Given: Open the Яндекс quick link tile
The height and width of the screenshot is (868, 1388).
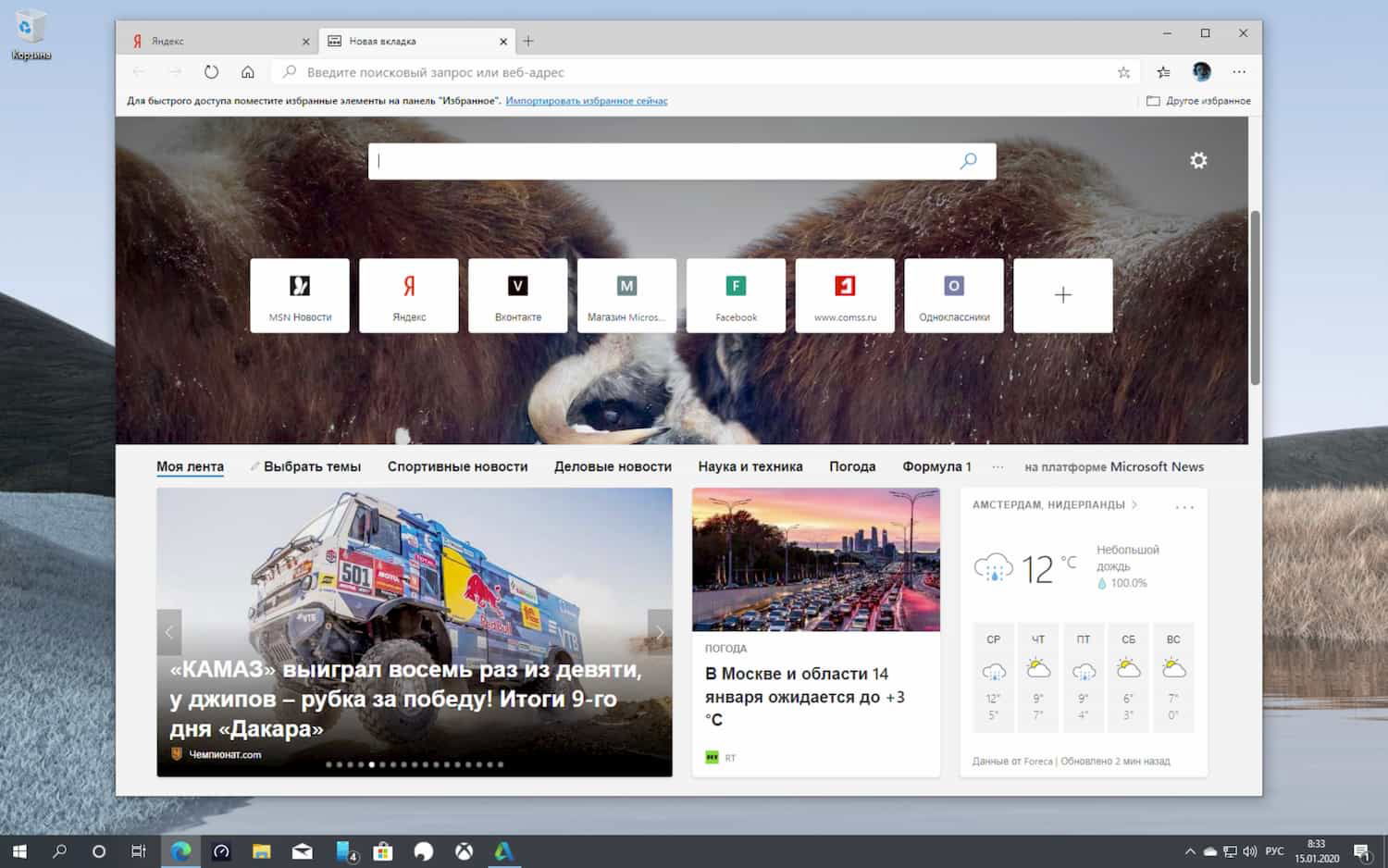Looking at the screenshot, I should (408, 295).
